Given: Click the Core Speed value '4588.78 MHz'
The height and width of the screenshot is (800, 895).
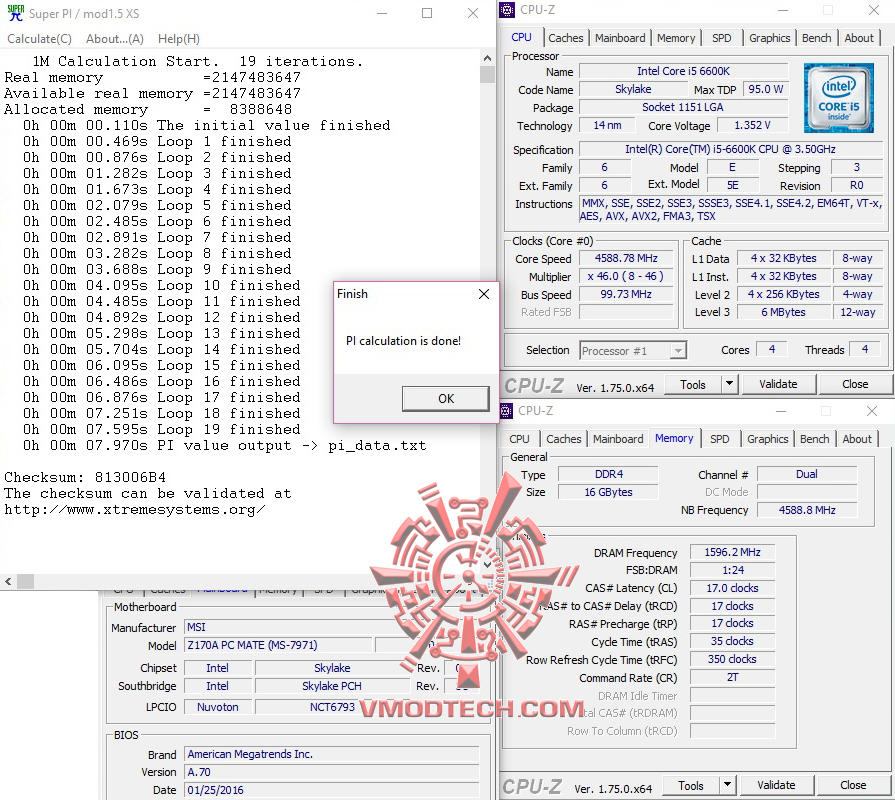Looking at the screenshot, I should click(x=626, y=258).
